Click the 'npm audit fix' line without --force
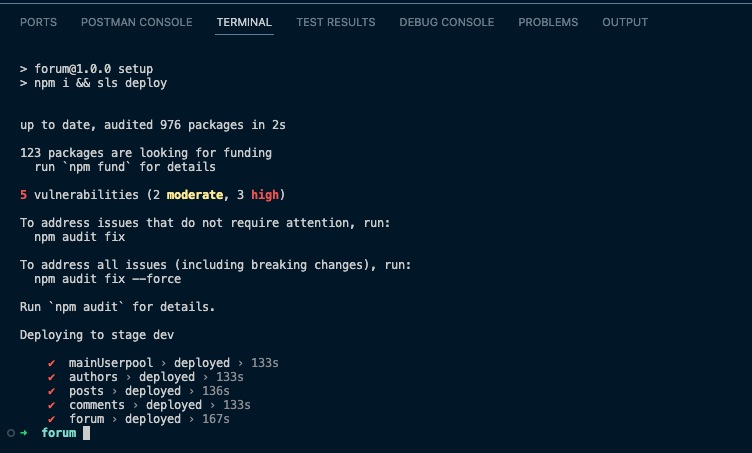 80,237
